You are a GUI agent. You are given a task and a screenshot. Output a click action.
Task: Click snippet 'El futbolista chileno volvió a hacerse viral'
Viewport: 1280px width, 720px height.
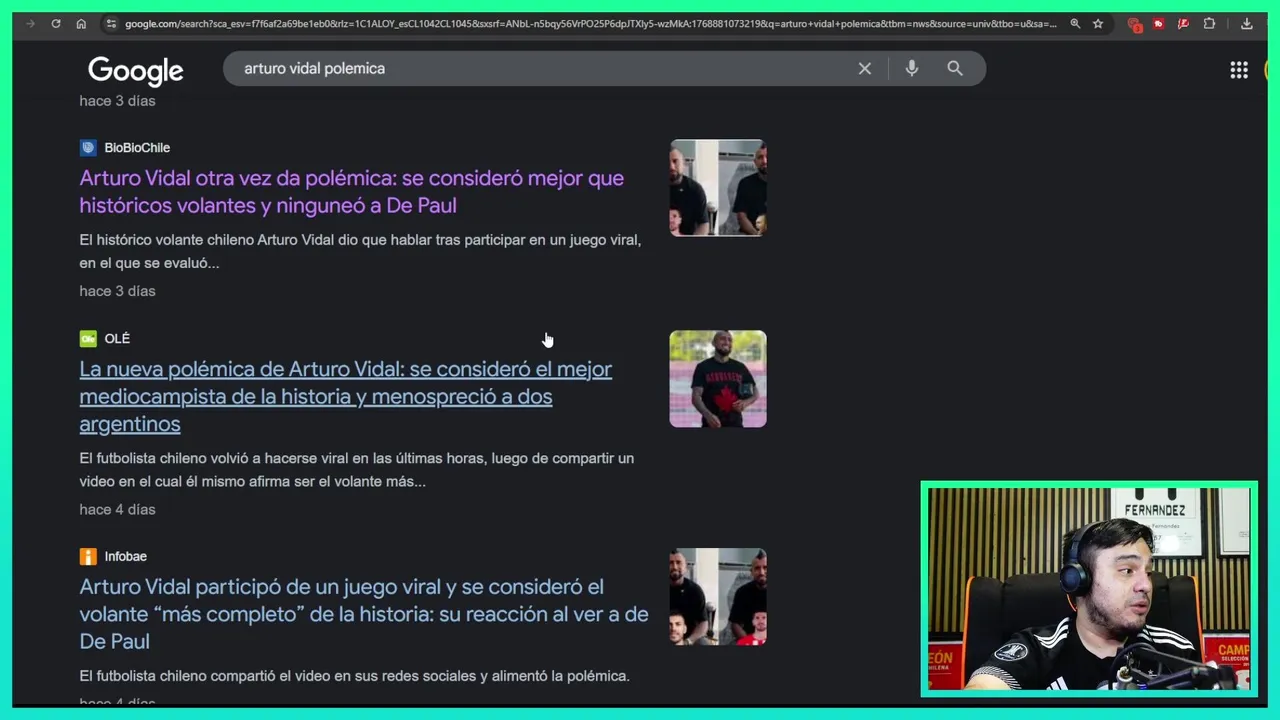pos(357,470)
